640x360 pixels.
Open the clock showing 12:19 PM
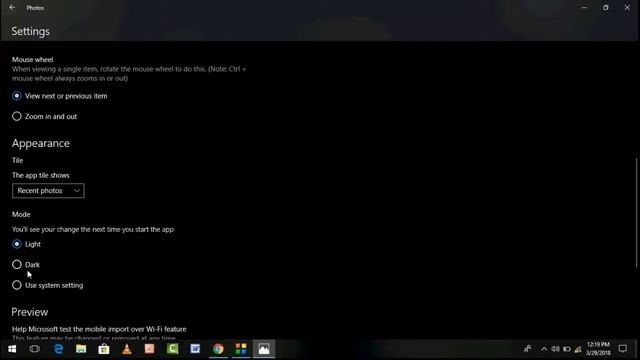click(x=598, y=349)
